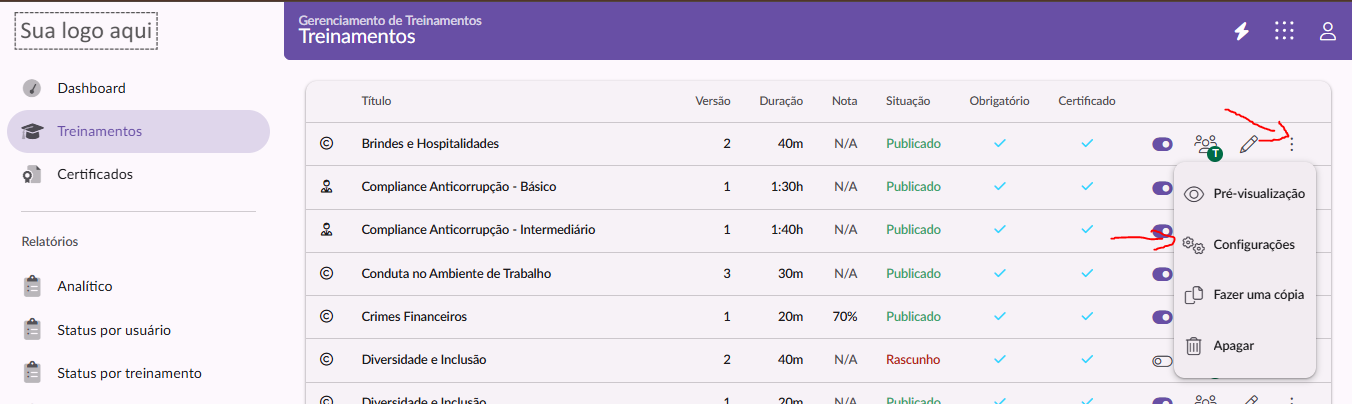Screen dimensions: 1352x404
Task: Click the lightning bolt icon in header
Action: [x=1241, y=31]
